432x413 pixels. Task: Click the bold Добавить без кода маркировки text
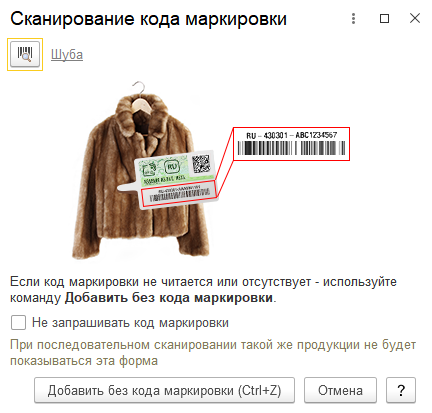[169, 297]
